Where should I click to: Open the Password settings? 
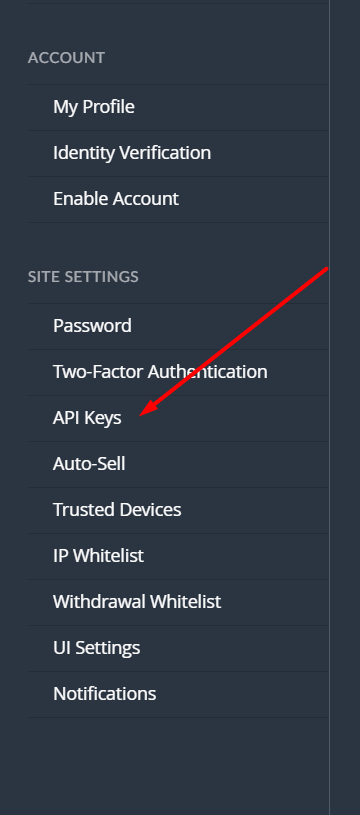178,326
